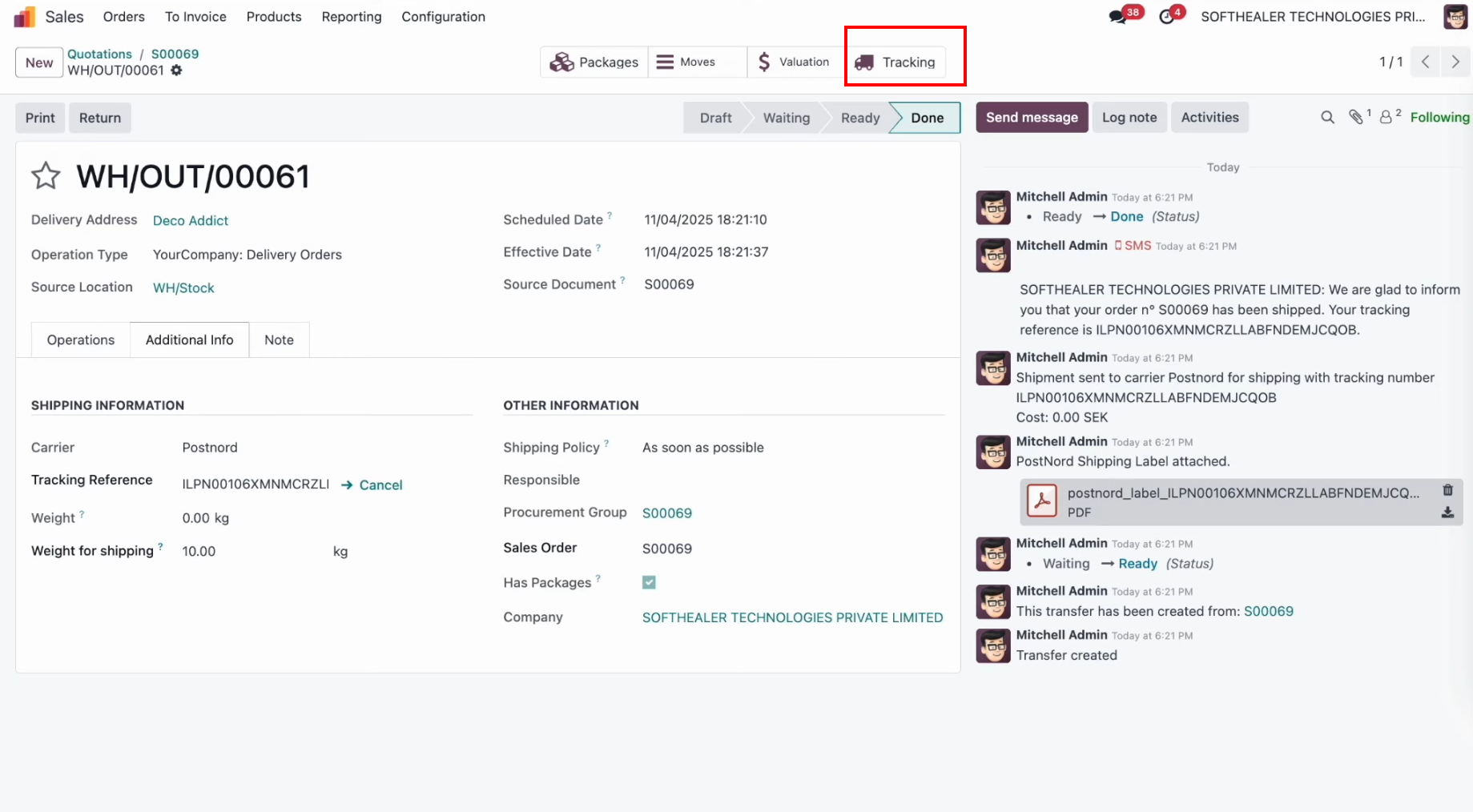
Task: Open the Valuation smart button
Action: click(x=794, y=62)
